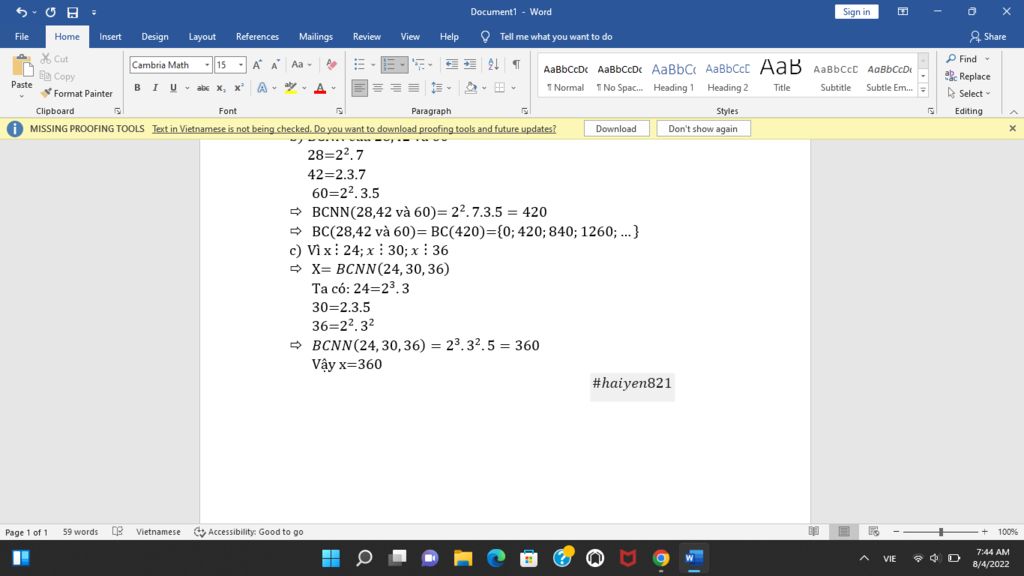Image resolution: width=1024 pixels, height=576 pixels.
Task: Toggle Italic formatting
Action: pyautogui.click(x=155, y=88)
